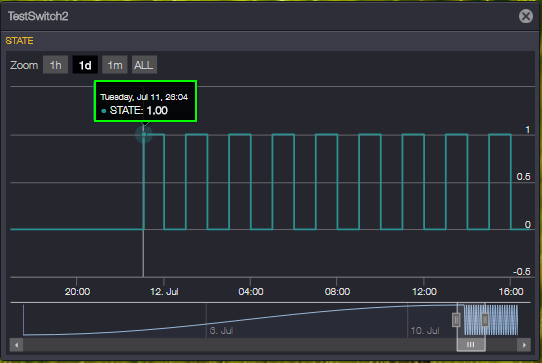542x363 pixels.
Task: Switch zoom range to 1m
Action: [115, 65]
